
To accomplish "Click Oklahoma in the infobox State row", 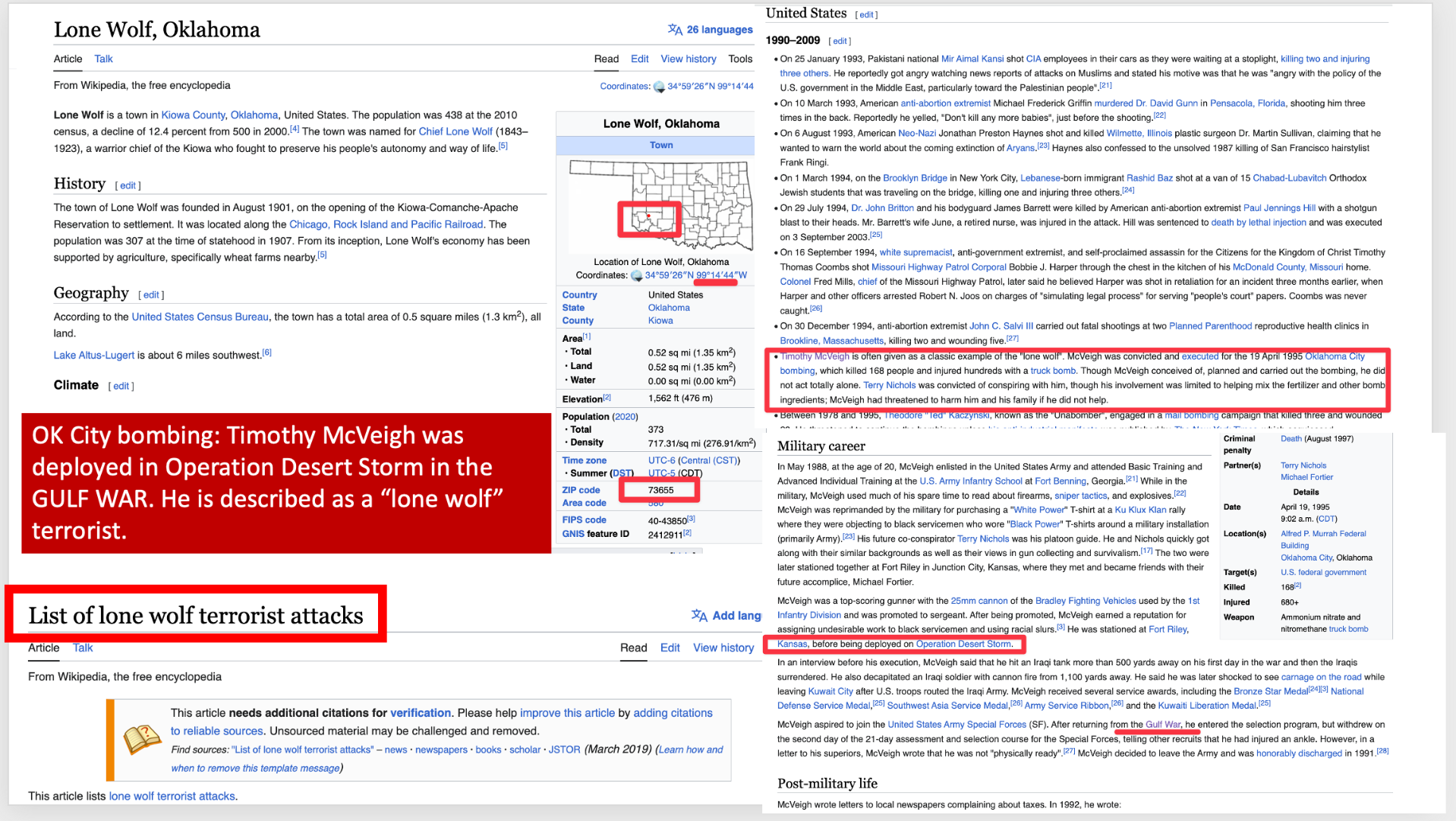I will click(669, 308).
